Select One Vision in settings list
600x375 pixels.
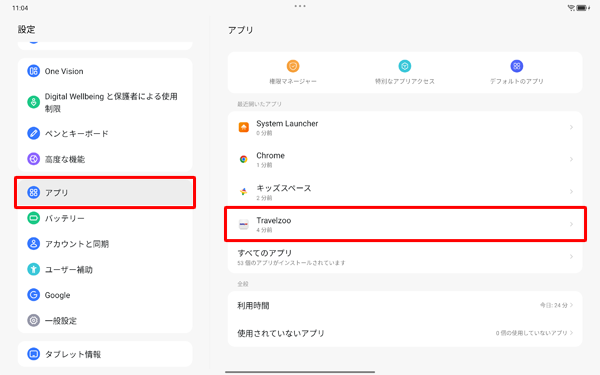(x=105, y=71)
